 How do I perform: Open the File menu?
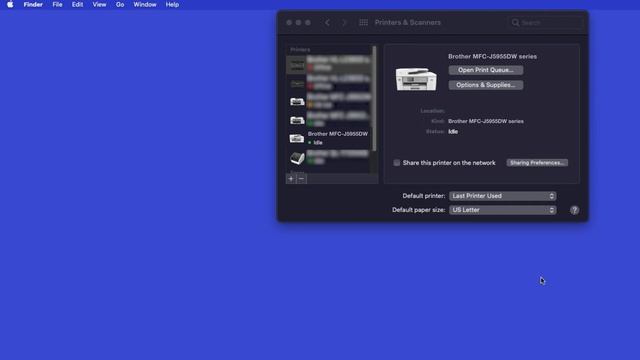click(x=57, y=4)
